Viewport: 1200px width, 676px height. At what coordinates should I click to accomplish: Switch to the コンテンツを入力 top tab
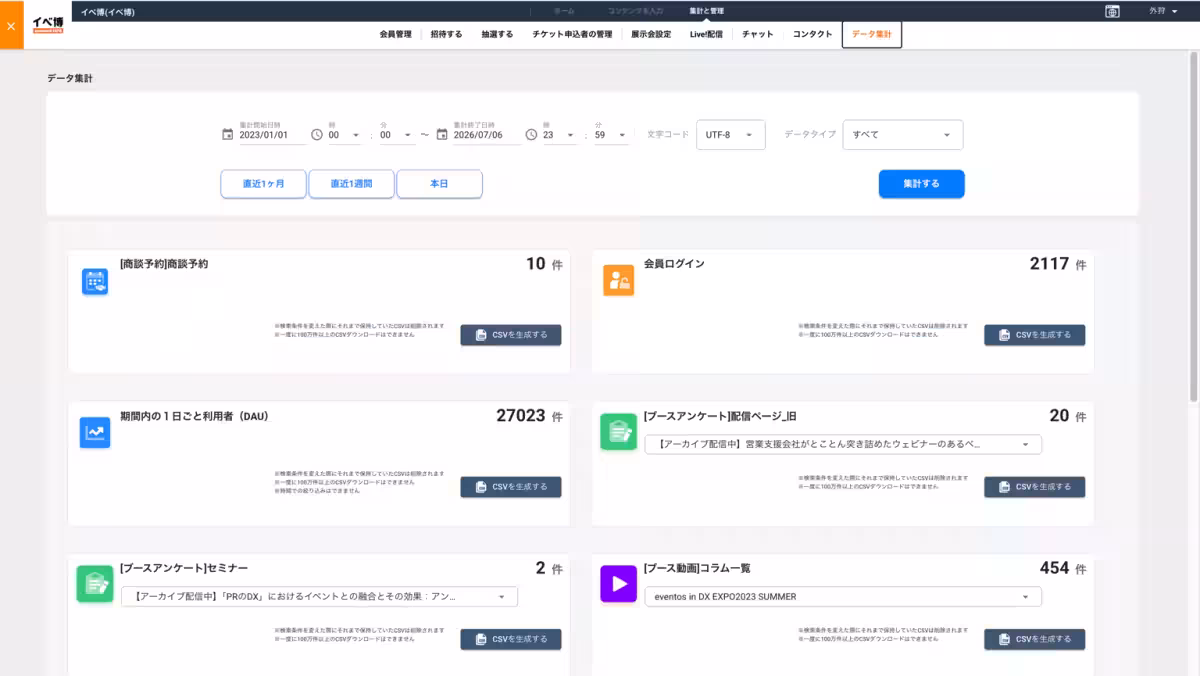click(x=636, y=11)
